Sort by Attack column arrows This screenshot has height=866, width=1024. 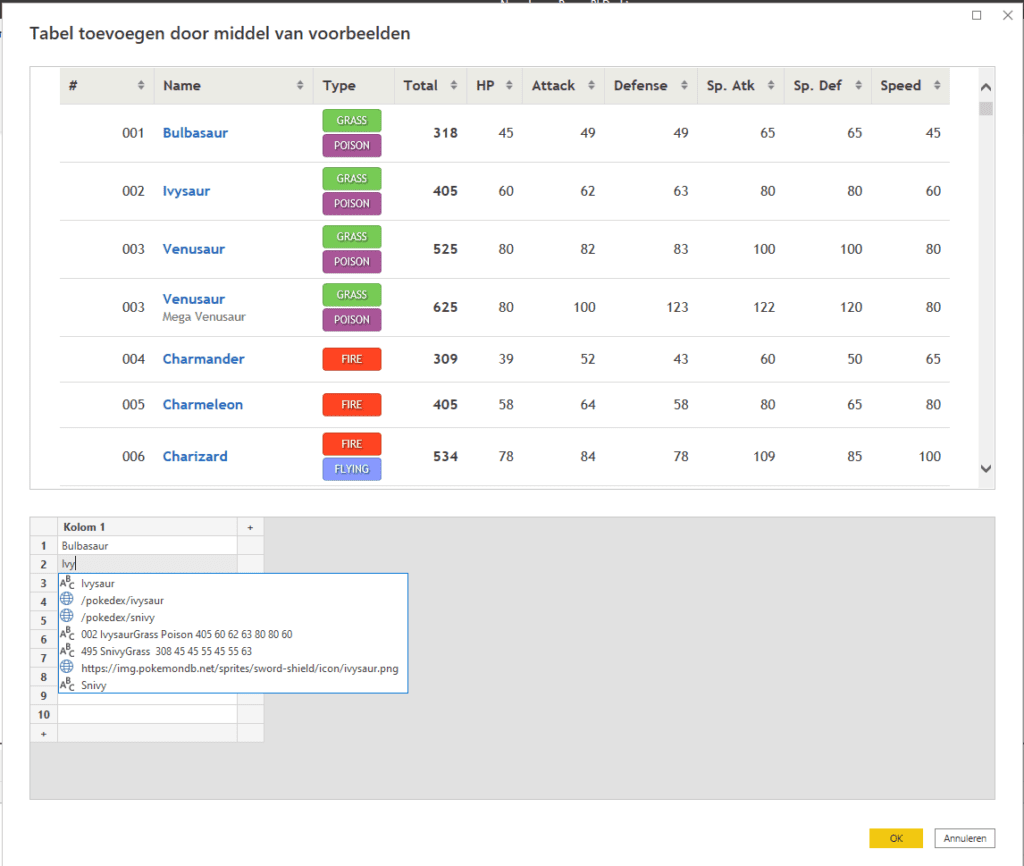[591, 86]
